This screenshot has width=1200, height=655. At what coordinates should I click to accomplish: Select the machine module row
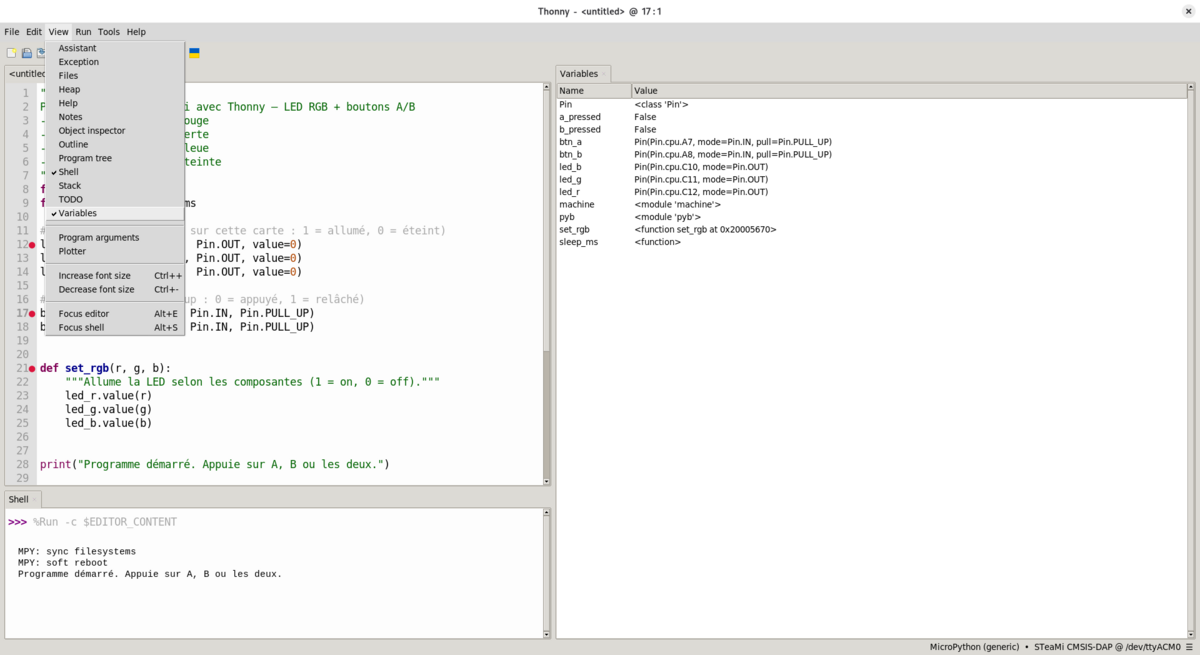870,204
